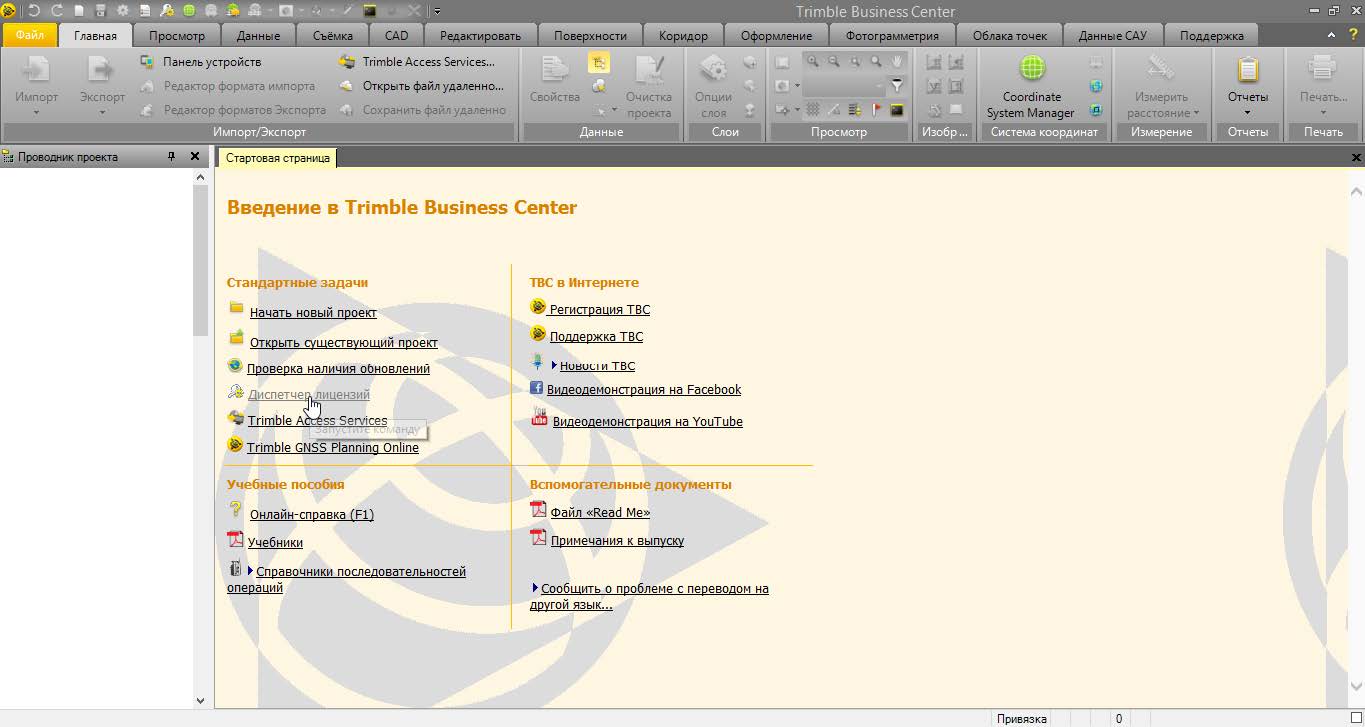Click the folder icon beside Начать новый проект

236,308
